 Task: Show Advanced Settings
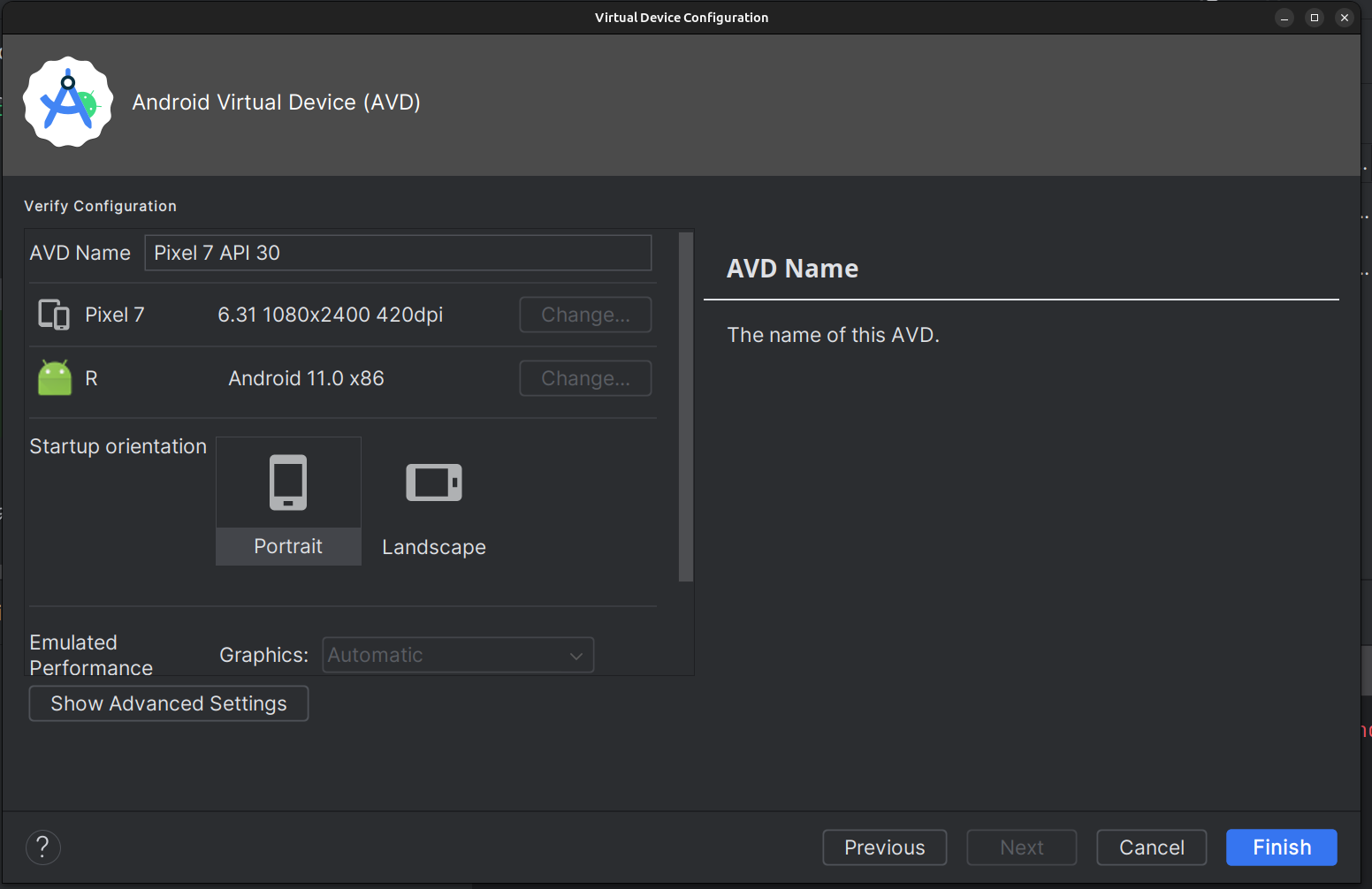(x=169, y=703)
